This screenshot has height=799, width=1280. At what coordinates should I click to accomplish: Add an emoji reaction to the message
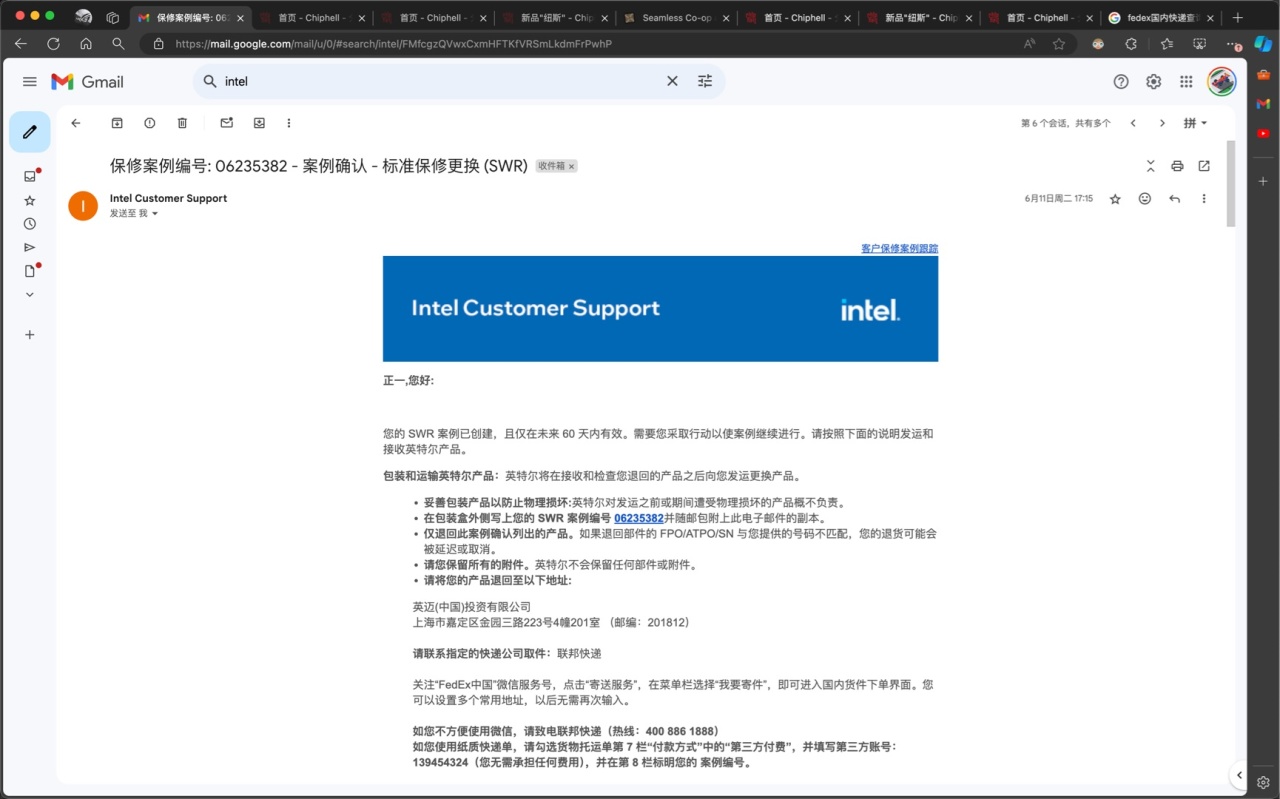point(1145,199)
